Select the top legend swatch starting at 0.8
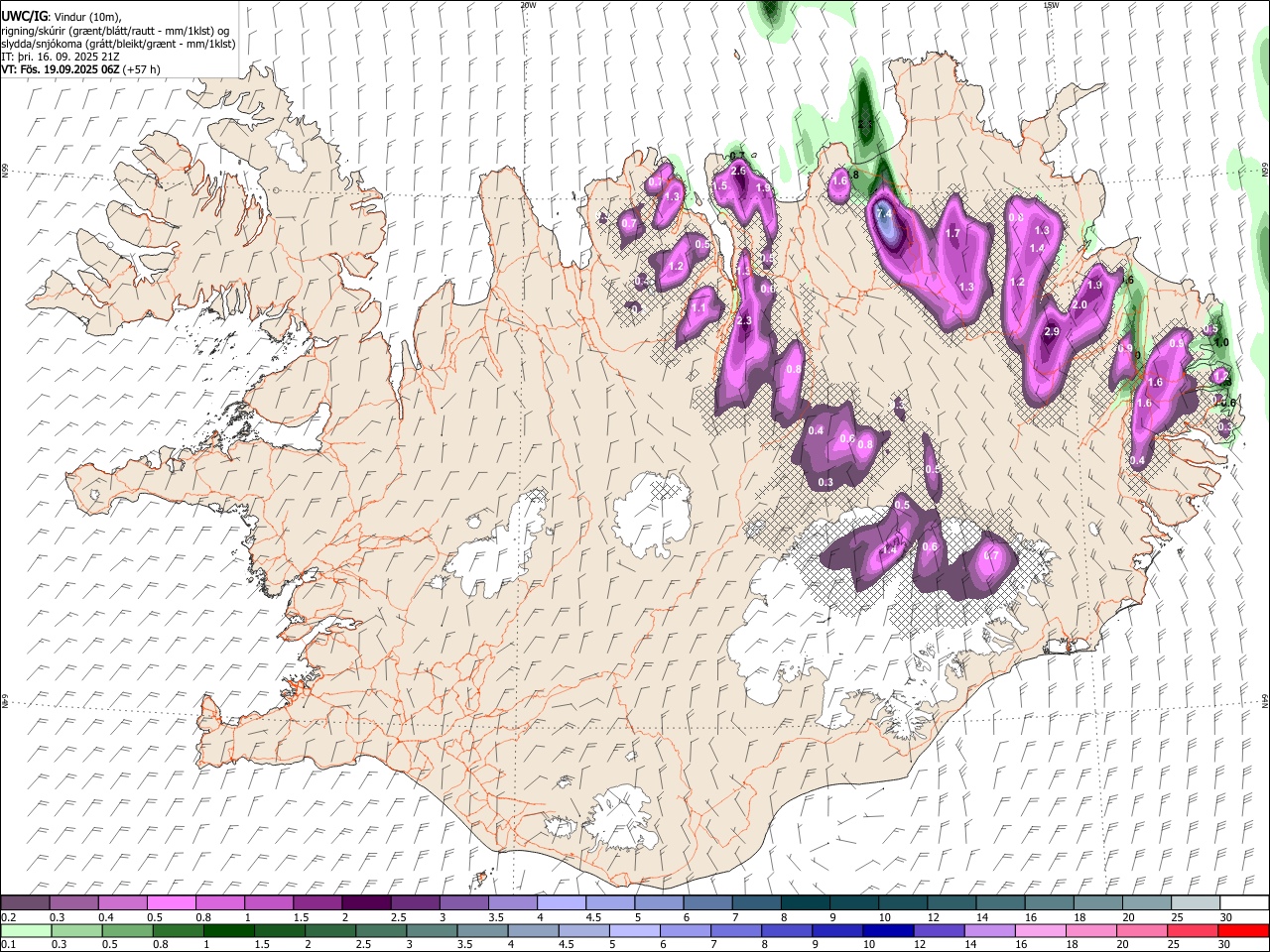The image size is (1270, 952). coord(220,903)
